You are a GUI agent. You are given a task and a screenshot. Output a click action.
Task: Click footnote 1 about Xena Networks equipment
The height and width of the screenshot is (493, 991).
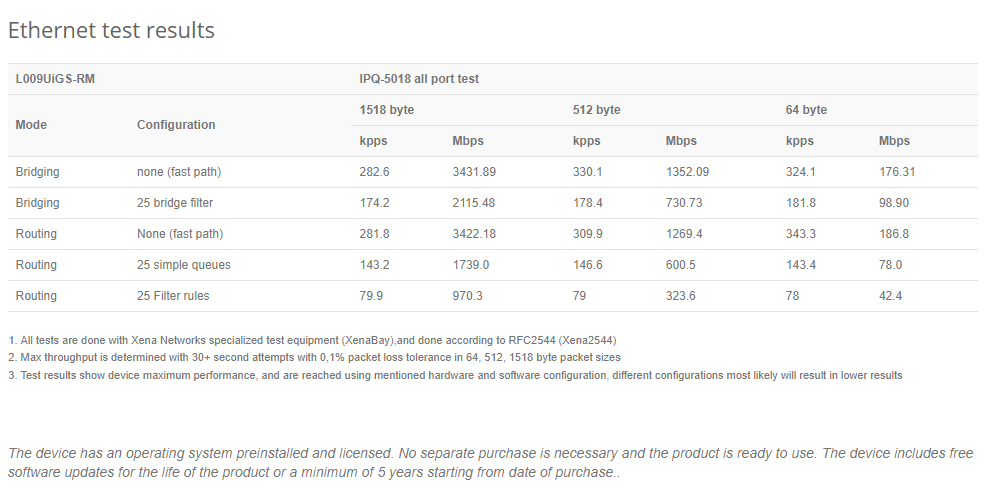coord(312,340)
